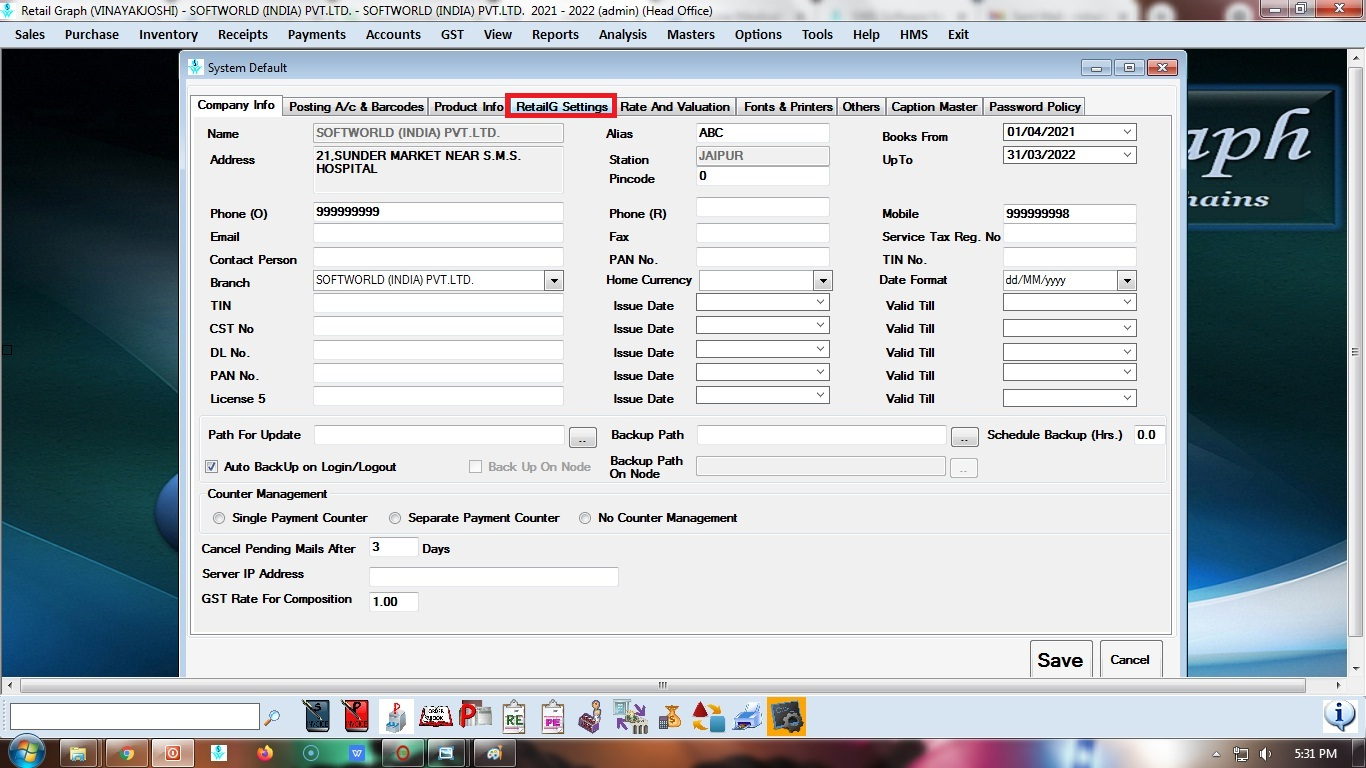Click the cashier with cash box icon
The image size is (1366, 768).
[591, 716]
